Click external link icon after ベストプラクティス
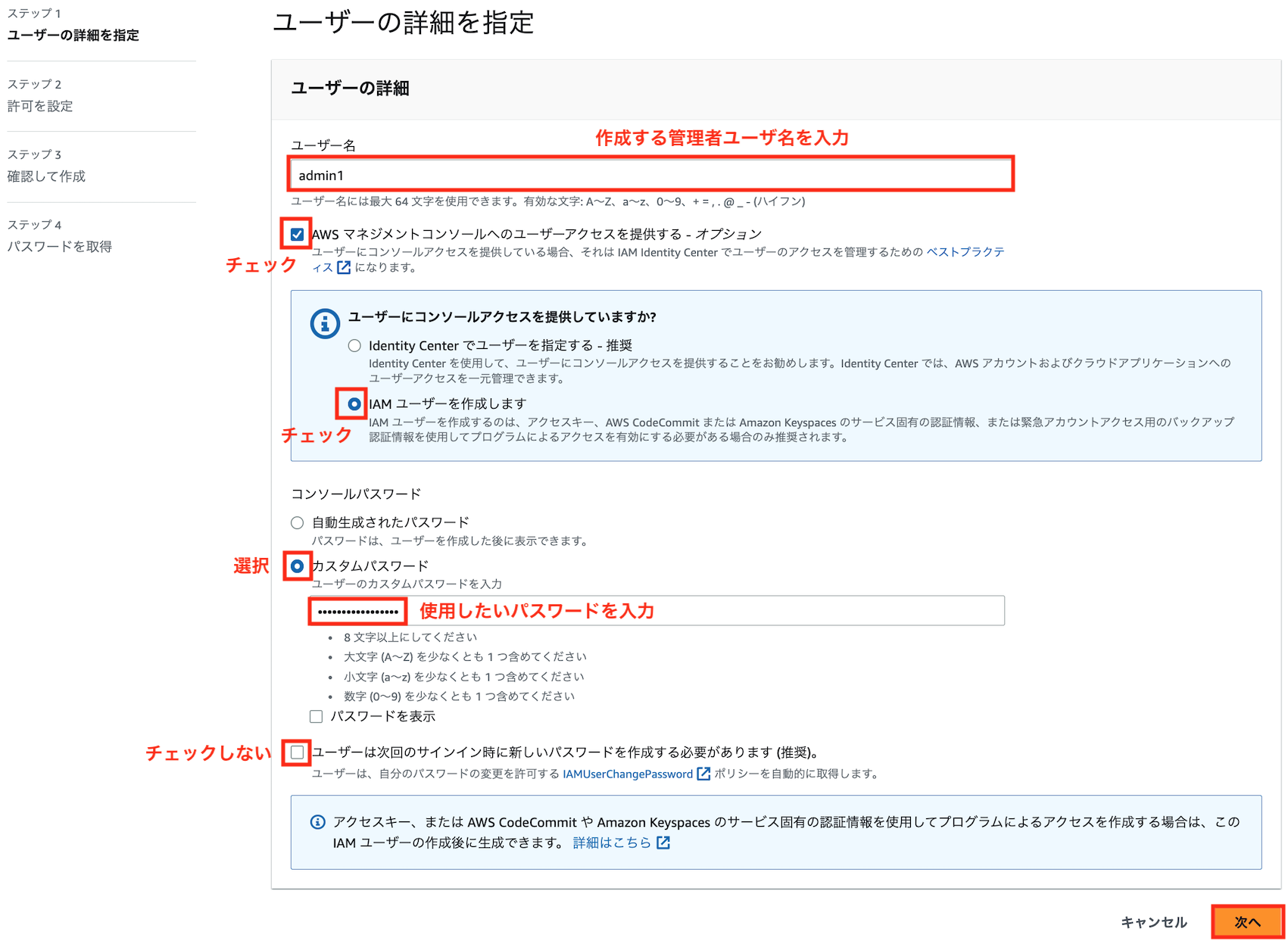Screen dimensions: 1288x944 click(x=344, y=267)
